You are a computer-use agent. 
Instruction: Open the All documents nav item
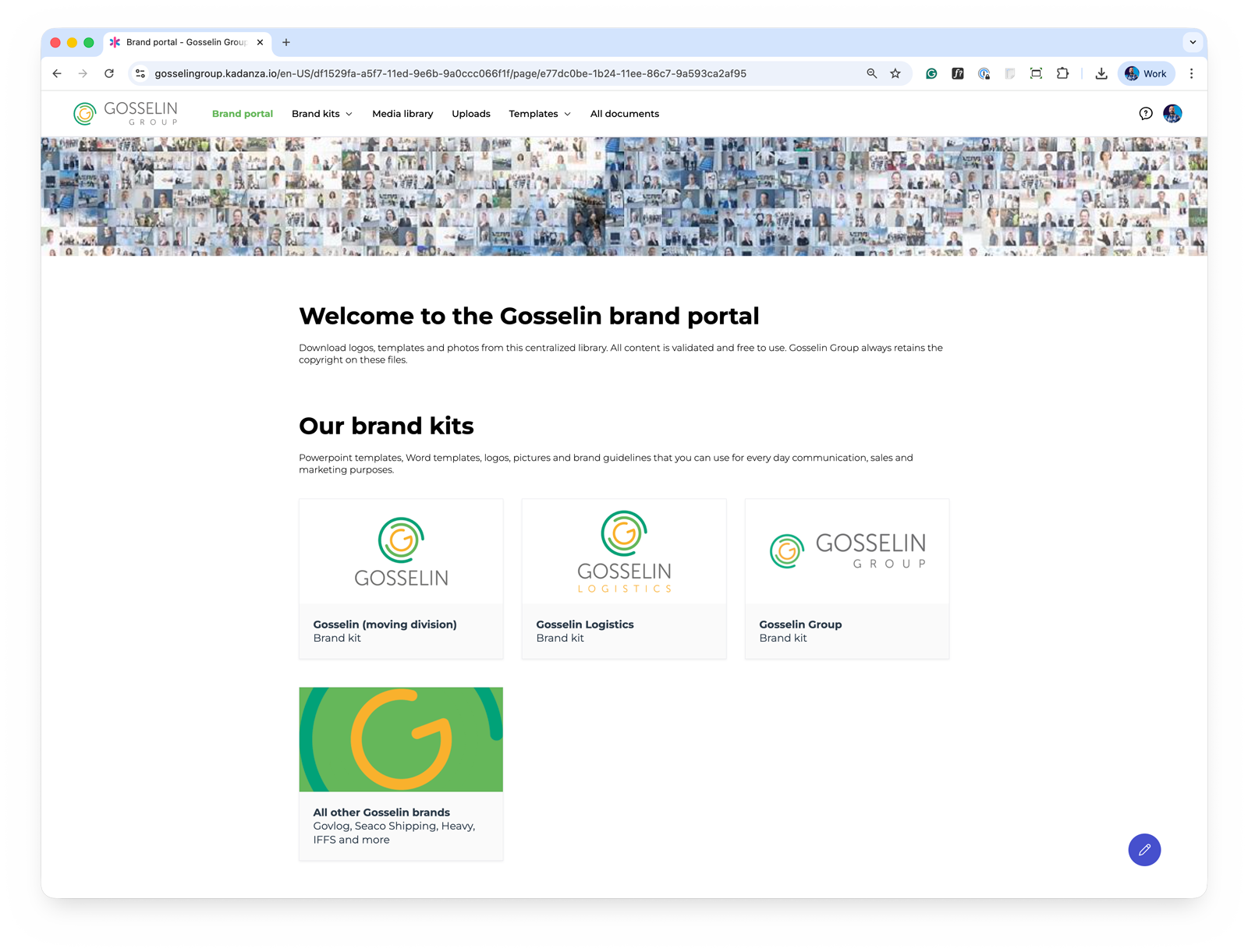[x=625, y=114]
